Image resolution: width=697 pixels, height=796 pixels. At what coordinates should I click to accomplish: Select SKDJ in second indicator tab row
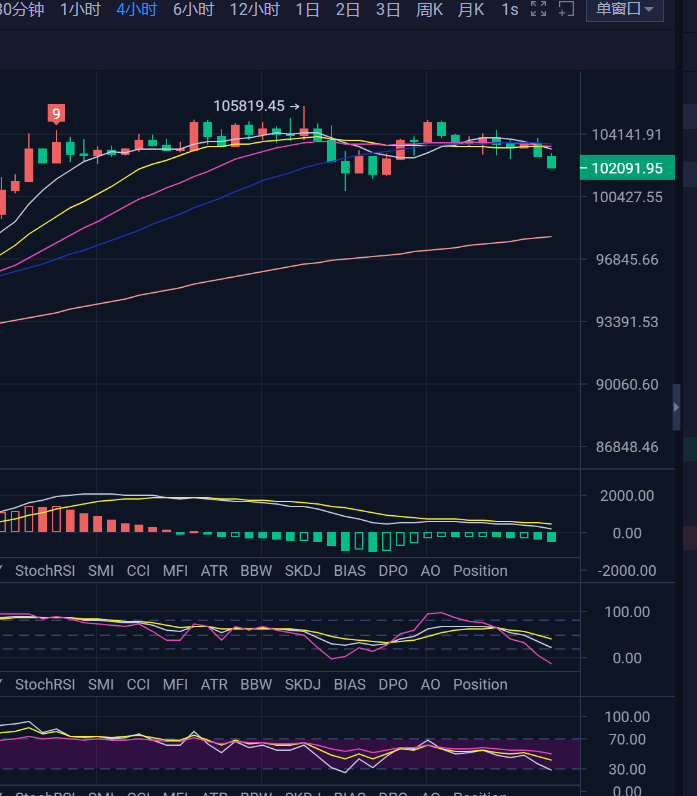(303, 684)
